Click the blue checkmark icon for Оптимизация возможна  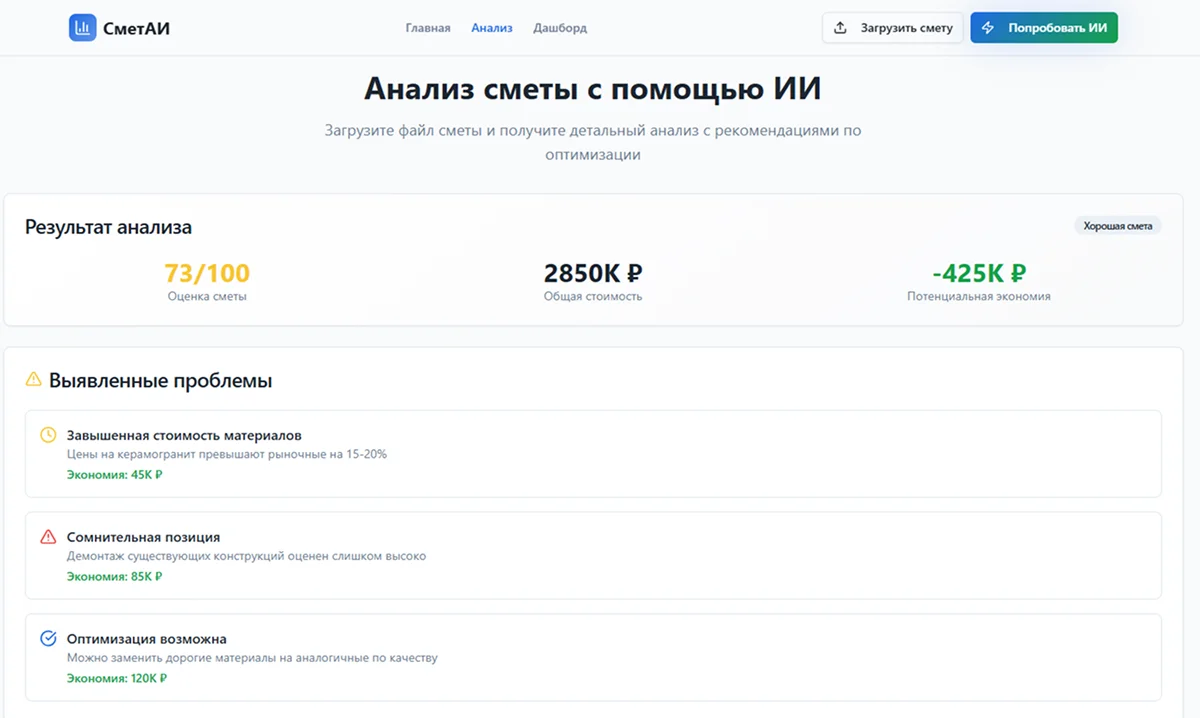point(48,639)
